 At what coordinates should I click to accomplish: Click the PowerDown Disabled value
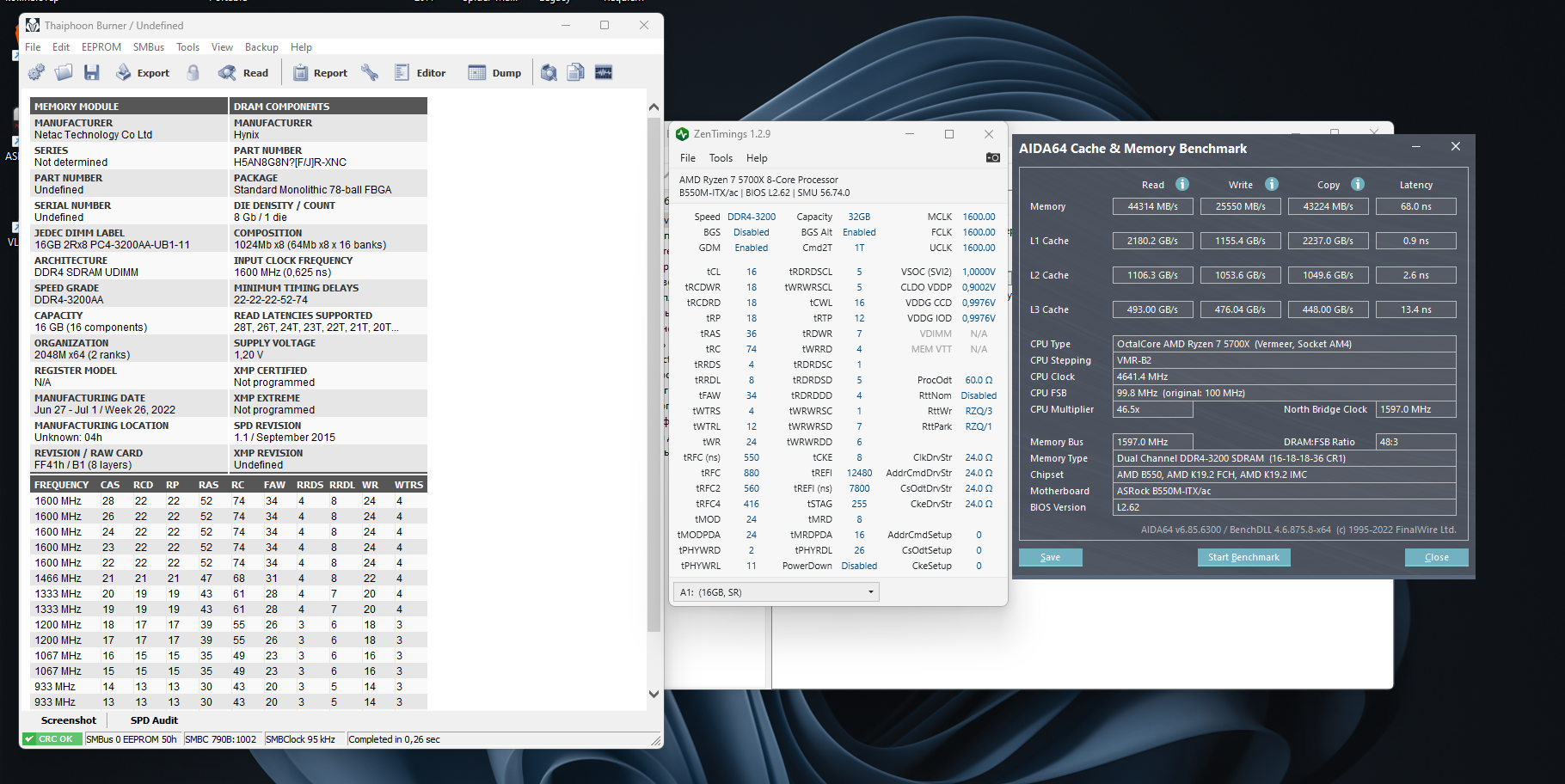click(x=859, y=566)
